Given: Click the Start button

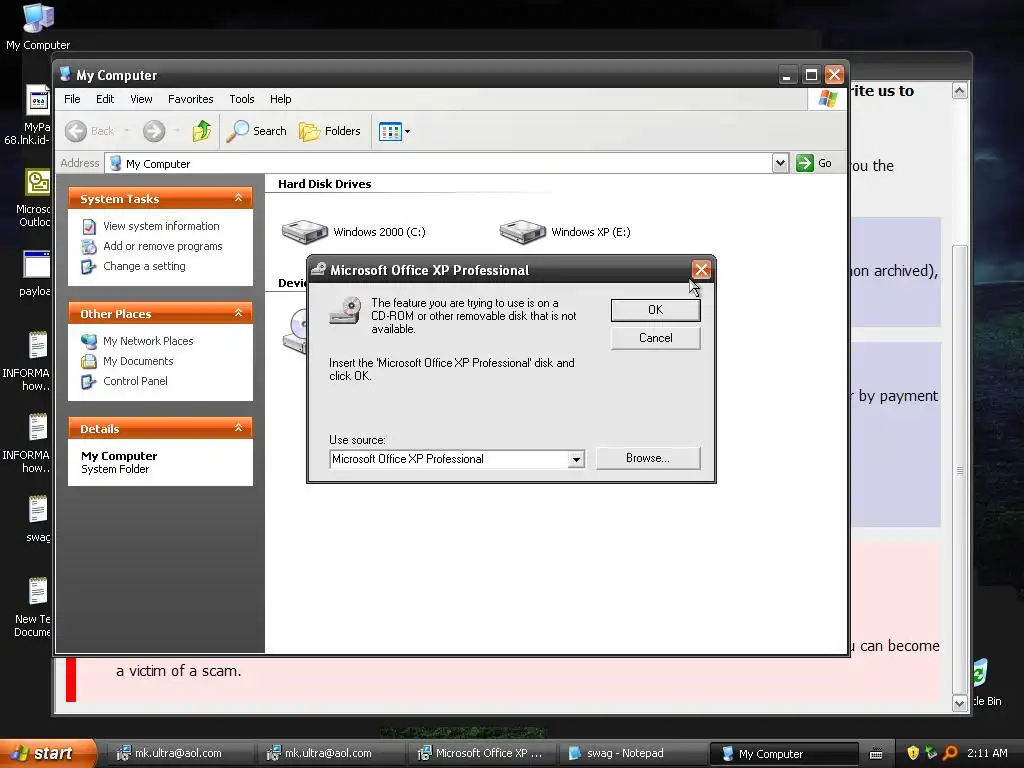Looking at the screenshot, I should coord(47,753).
